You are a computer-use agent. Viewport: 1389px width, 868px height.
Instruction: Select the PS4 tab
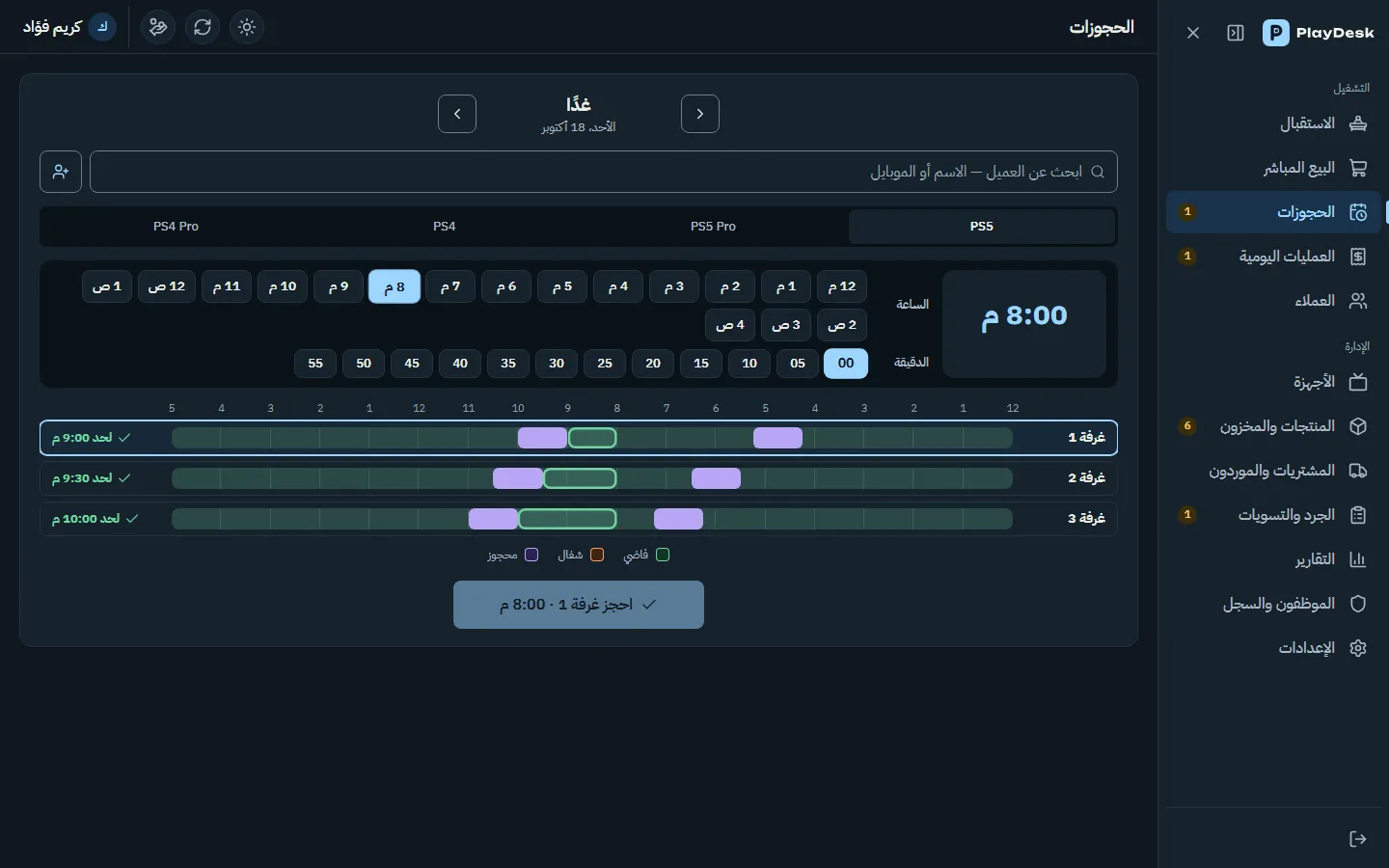point(445,227)
